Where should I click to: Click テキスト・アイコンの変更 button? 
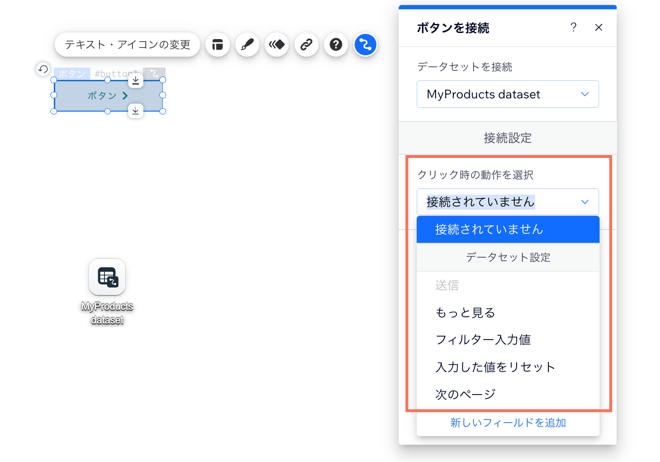click(x=127, y=44)
